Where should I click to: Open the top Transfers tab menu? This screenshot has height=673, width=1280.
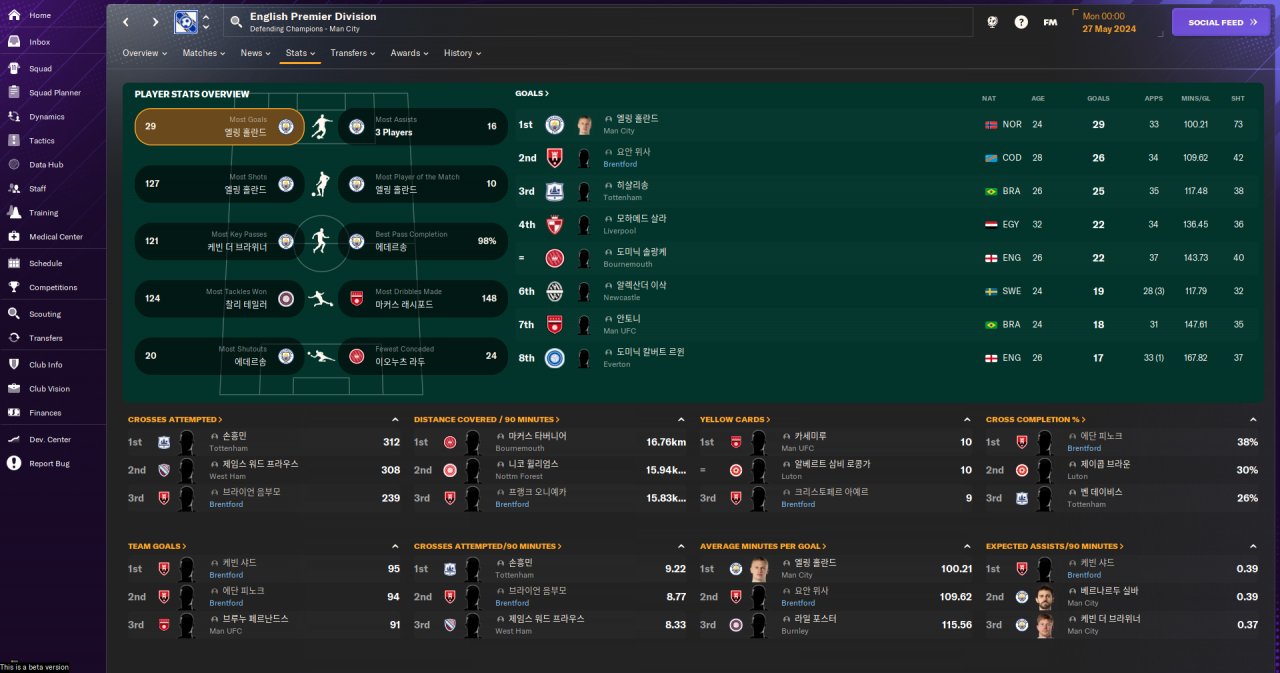click(x=353, y=53)
